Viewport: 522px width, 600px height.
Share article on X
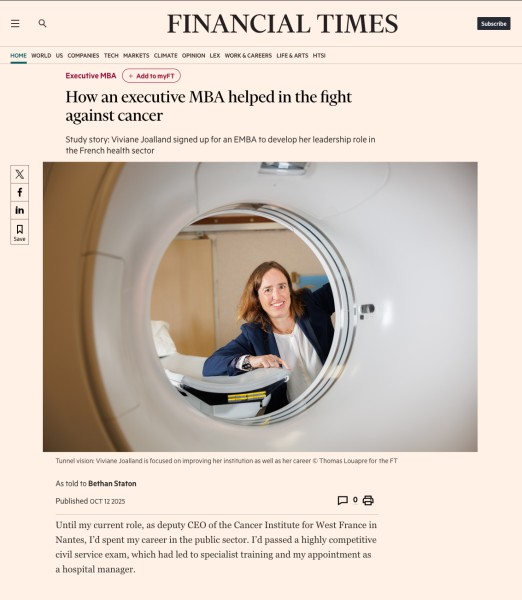tap(20, 174)
